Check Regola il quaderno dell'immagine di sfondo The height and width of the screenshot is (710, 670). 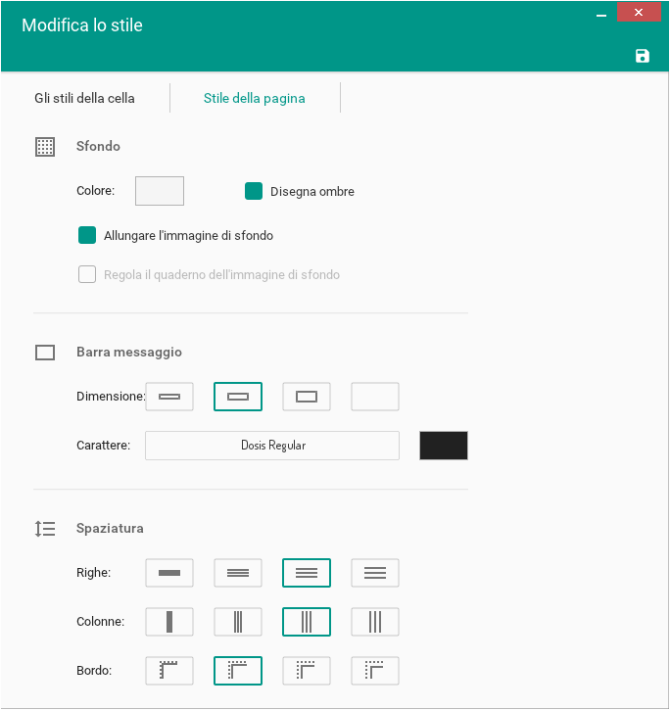pos(87,274)
